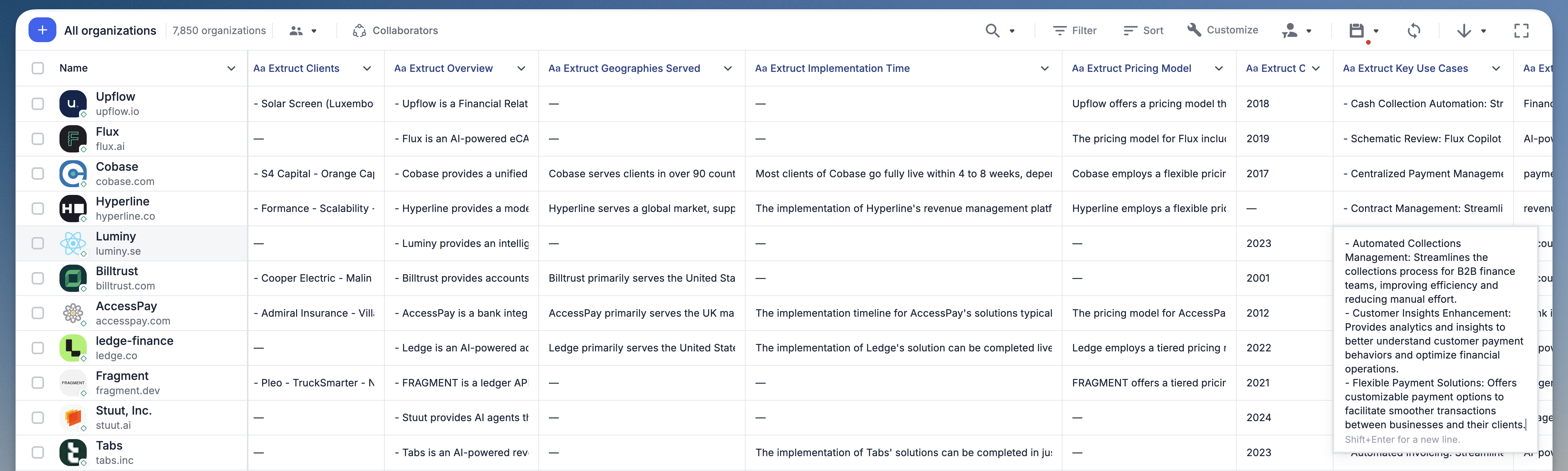The height and width of the screenshot is (471, 1568).
Task: Click the Customize button
Action: point(1222,30)
